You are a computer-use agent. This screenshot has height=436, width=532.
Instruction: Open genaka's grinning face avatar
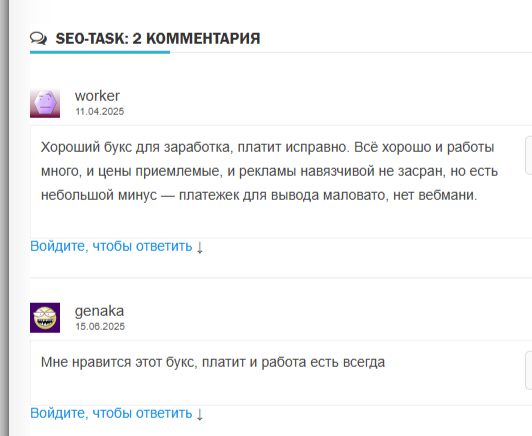(x=45, y=318)
